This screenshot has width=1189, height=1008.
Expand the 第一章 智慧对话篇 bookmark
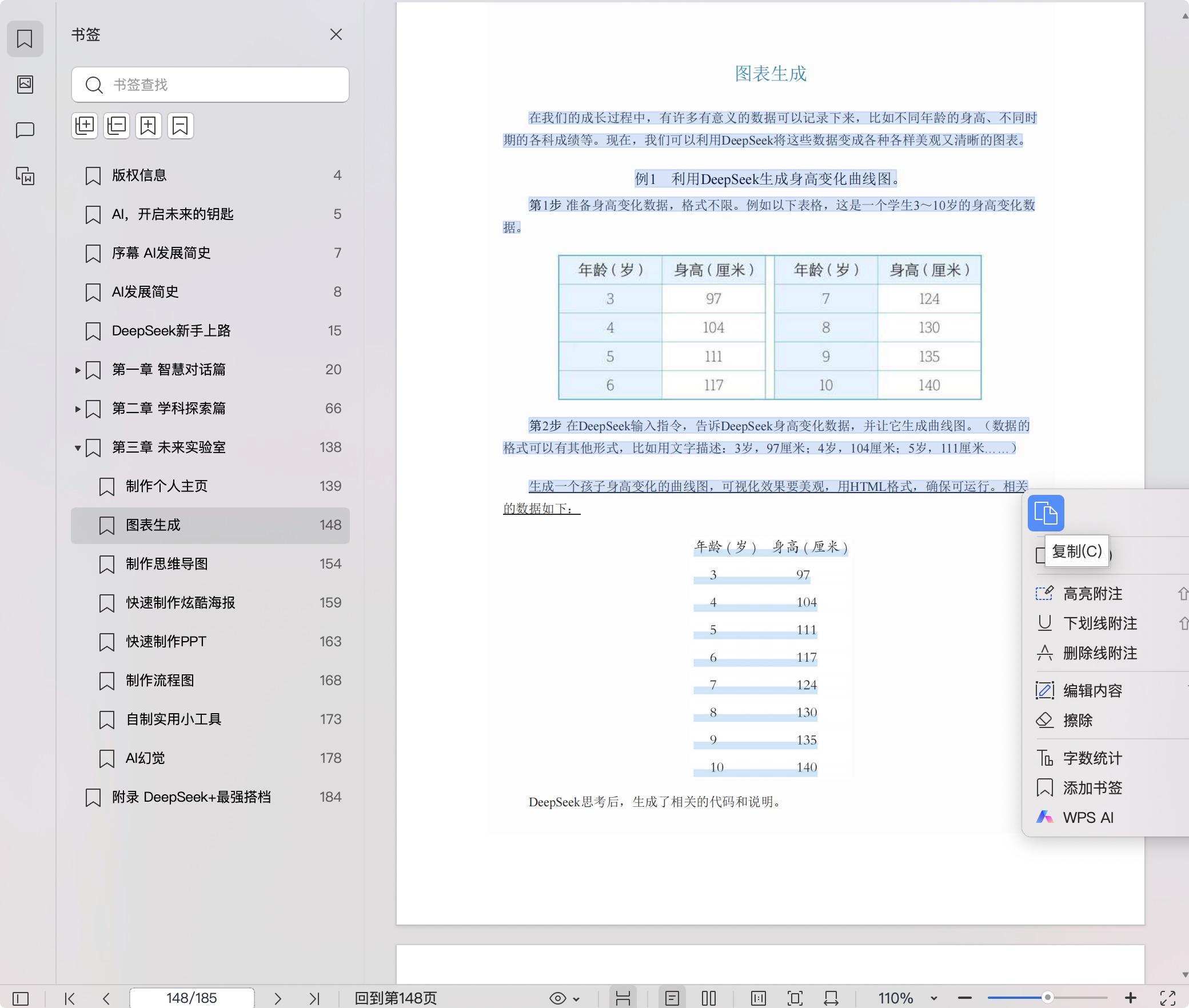tap(78, 370)
